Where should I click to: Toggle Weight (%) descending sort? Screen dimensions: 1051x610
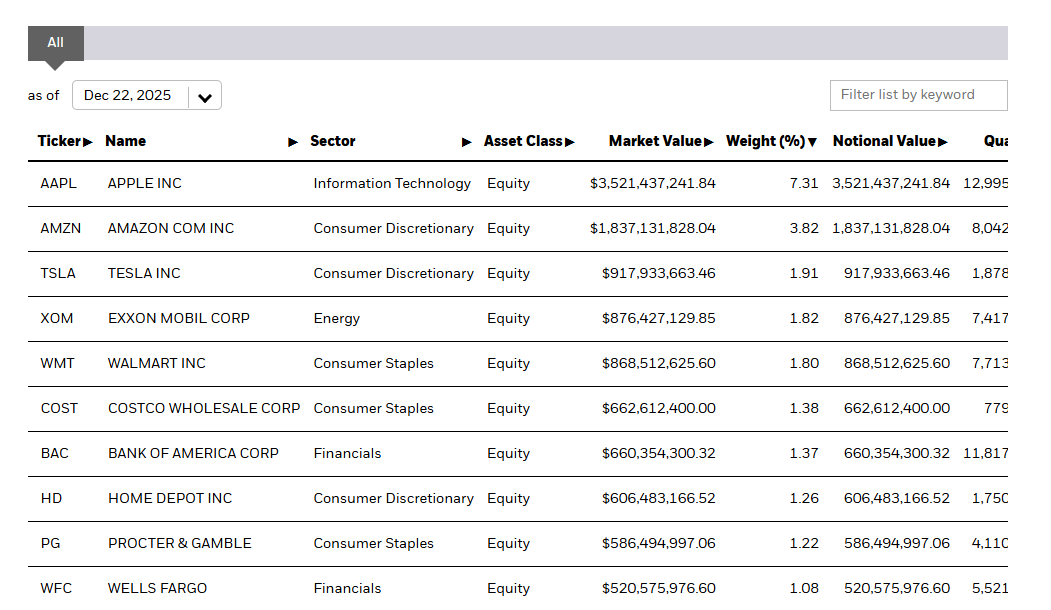(771, 141)
